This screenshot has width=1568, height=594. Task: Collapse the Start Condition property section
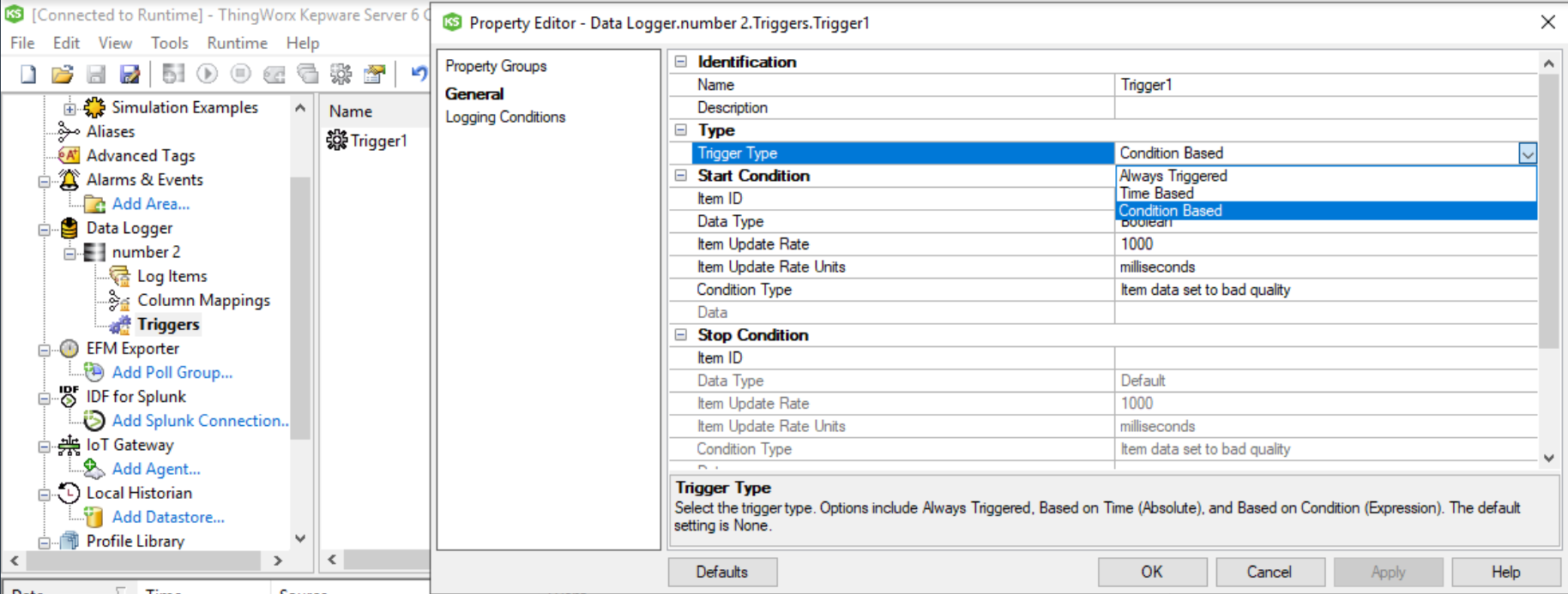click(x=681, y=175)
